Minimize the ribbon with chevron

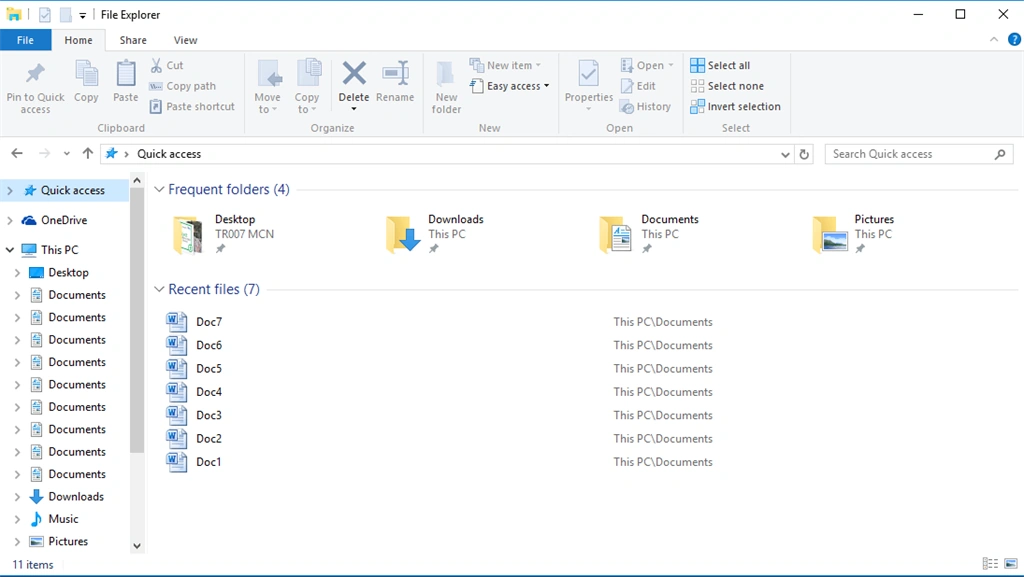[994, 40]
